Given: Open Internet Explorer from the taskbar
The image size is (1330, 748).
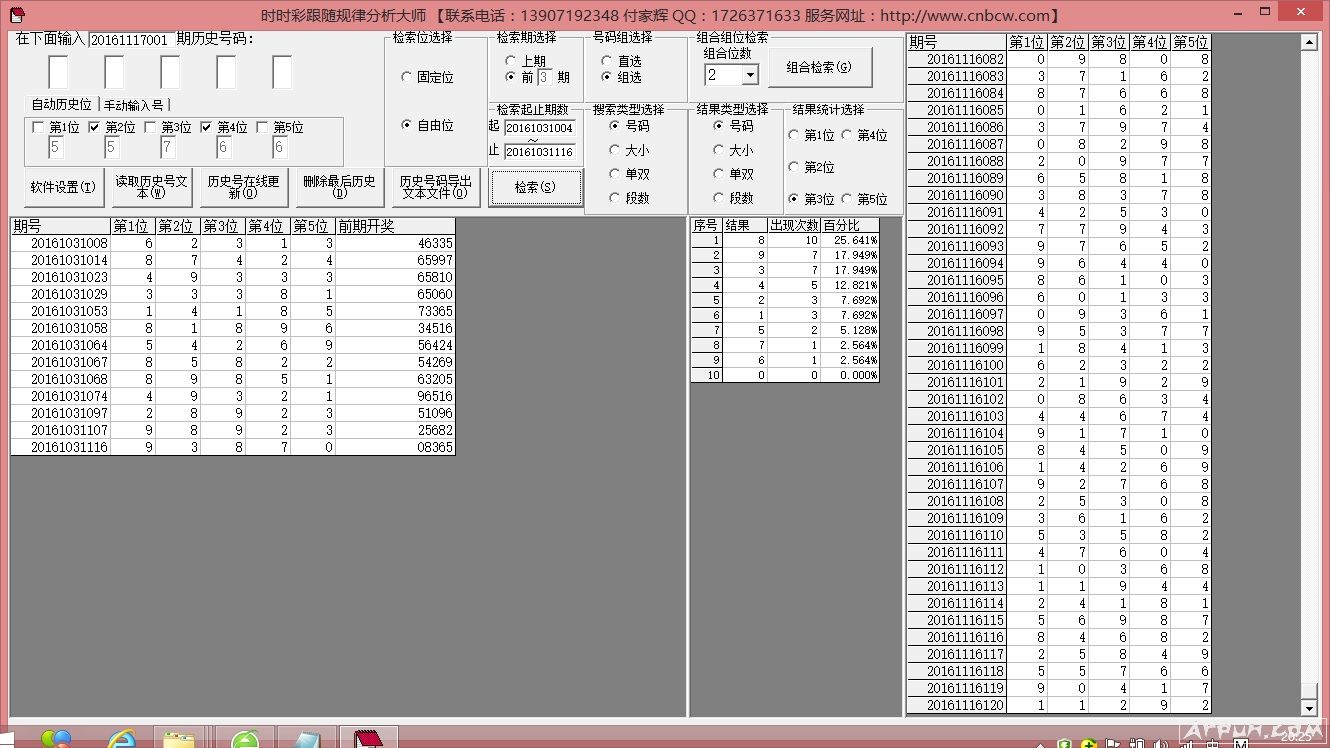Looking at the screenshot, I should (x=122, y=739).
